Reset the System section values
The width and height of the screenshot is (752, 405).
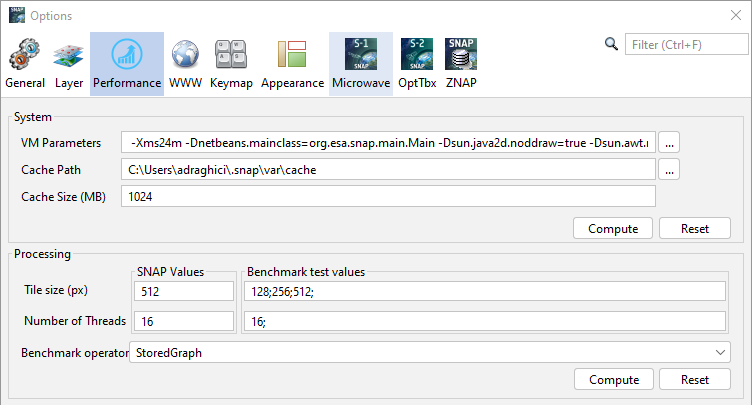(695, 228)
